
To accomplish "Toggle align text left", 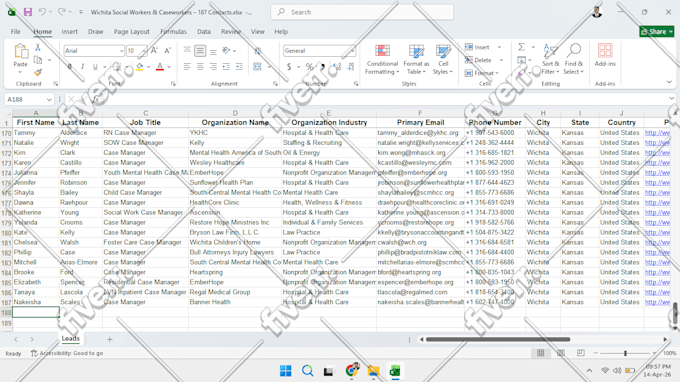I will (187, 67).
